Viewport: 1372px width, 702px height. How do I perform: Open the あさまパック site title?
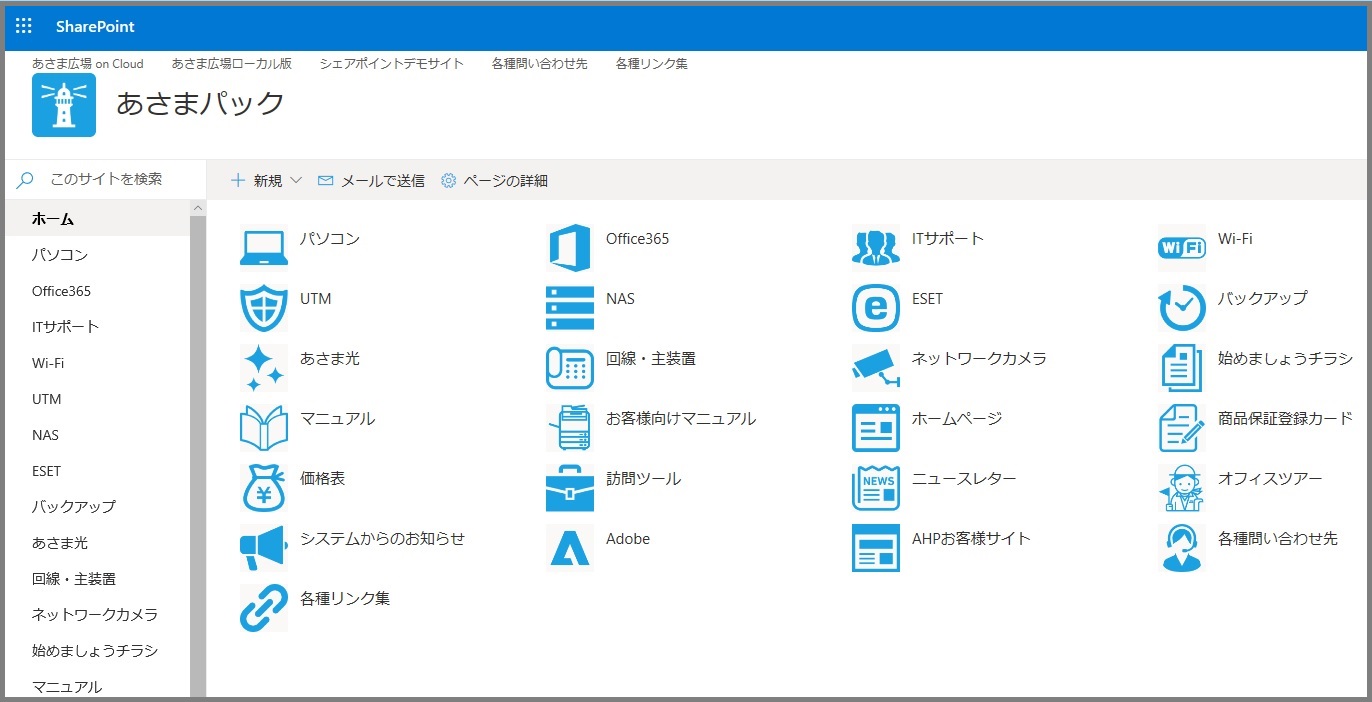(x=201, y=103)
